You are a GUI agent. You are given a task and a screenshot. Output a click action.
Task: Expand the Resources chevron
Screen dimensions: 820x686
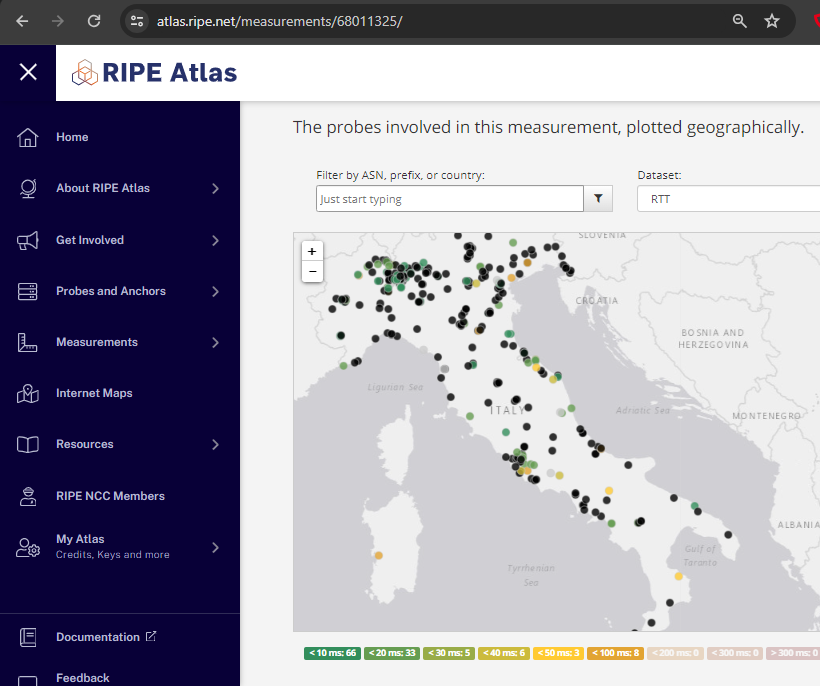[215, 444]
